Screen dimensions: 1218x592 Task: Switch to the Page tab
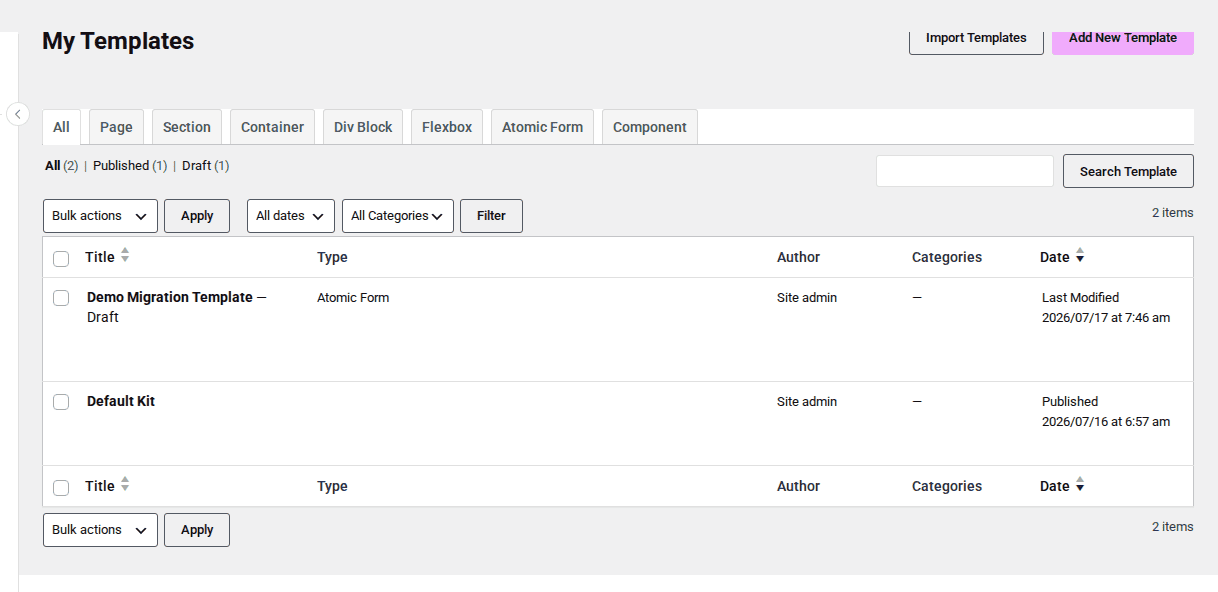pyautogui.click(x=116, y=127)
